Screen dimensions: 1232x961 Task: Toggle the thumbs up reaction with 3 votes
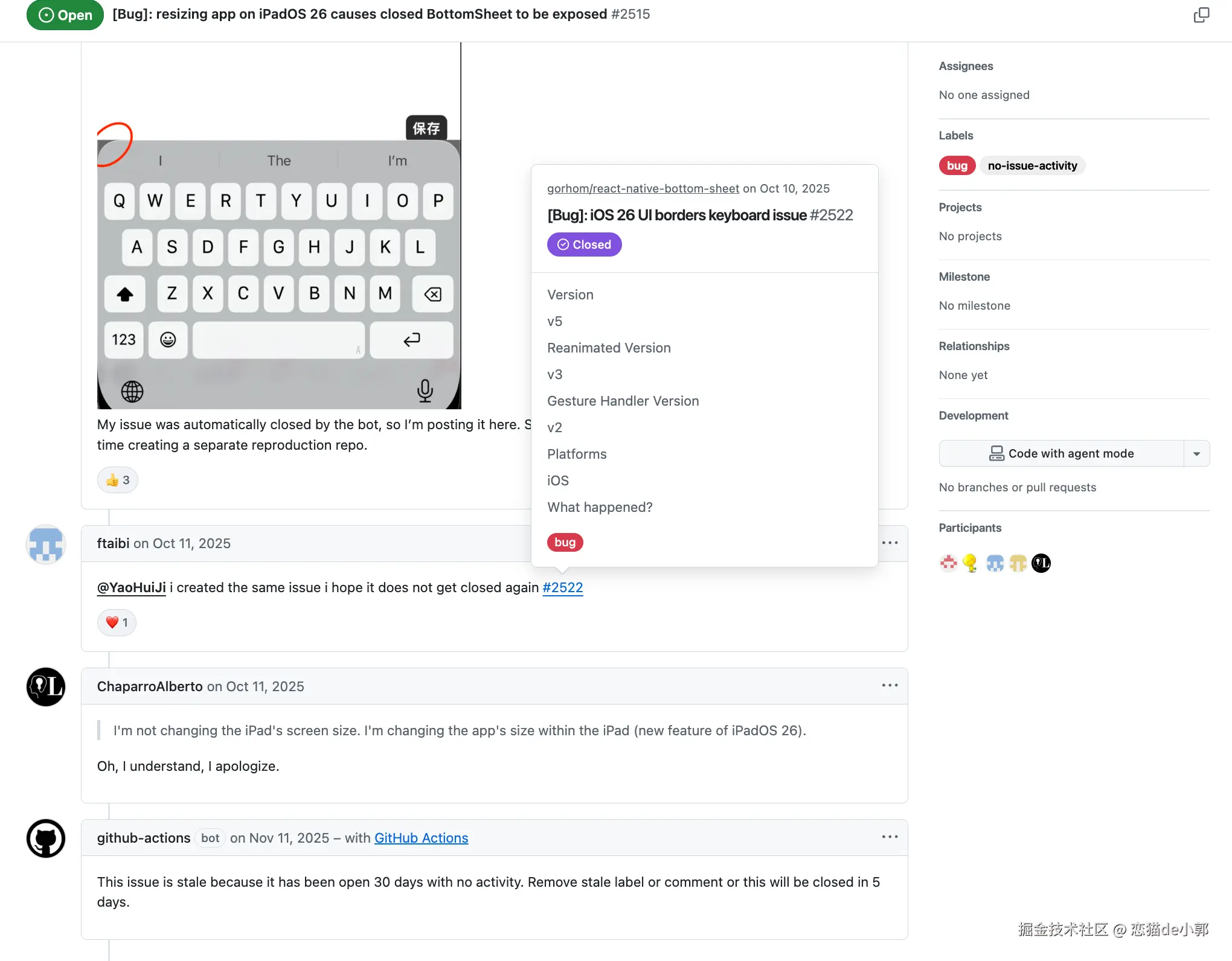pos(118,480)
